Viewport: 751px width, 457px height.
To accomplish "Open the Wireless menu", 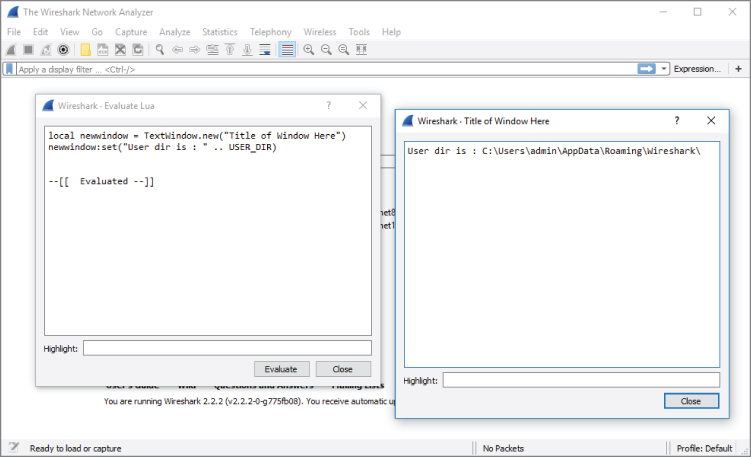I will [x=320, y=32].
